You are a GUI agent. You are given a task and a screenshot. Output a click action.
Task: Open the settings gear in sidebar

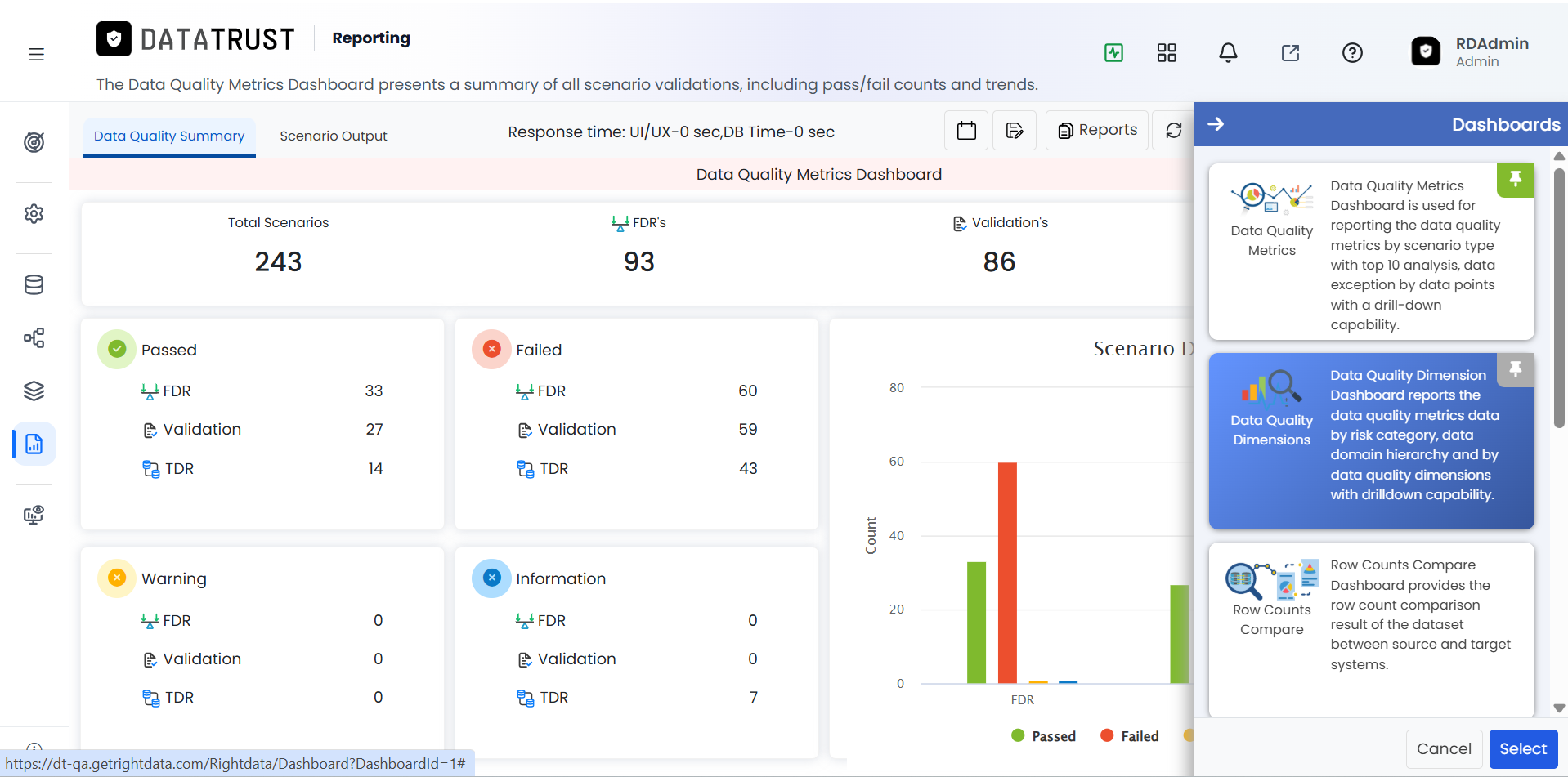coord(34,213)
